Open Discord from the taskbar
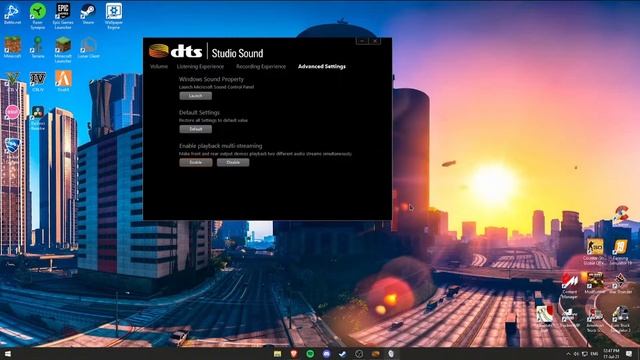Image resolution: width=640 pixels, height=360 pixels. pyautogui.click(x=327, y=353)
